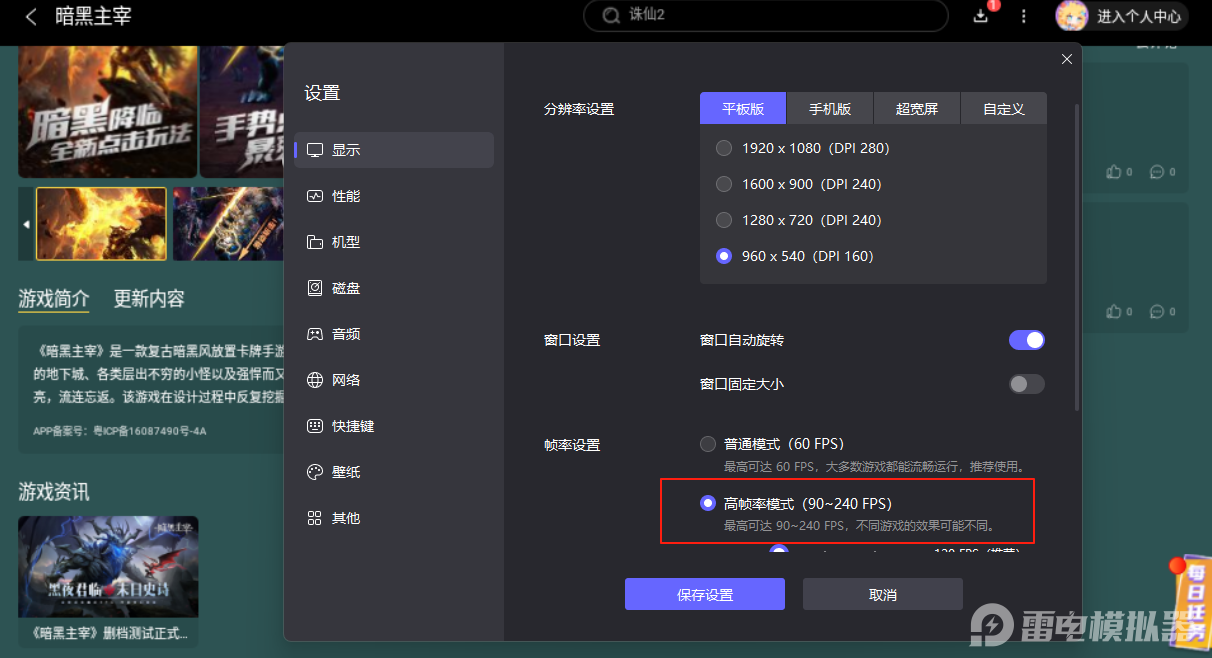Click the 音频 audio icon
The height and width of the screenshot is (658, 1212).
(x=315, y=334)
